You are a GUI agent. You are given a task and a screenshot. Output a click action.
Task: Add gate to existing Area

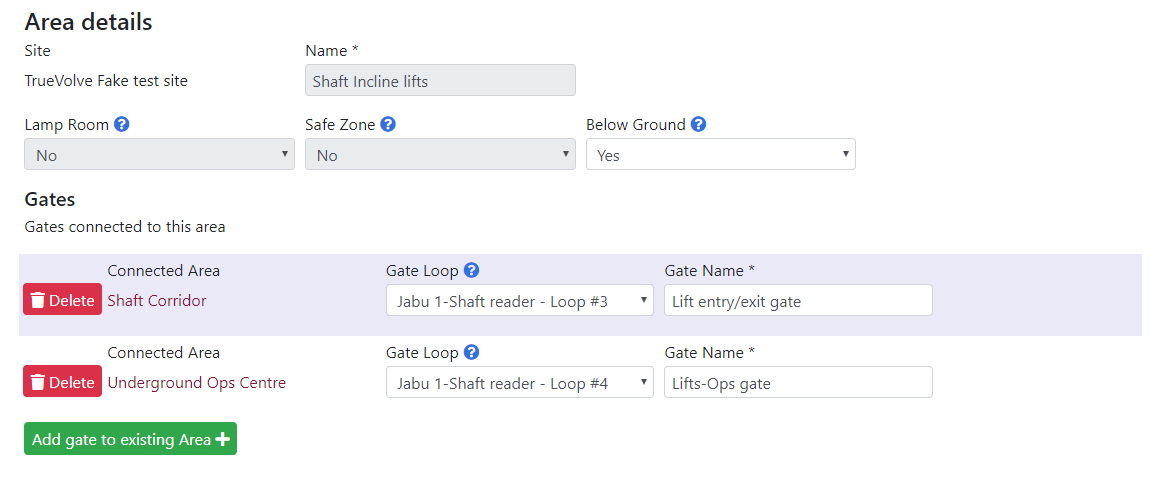click(130, 439)
